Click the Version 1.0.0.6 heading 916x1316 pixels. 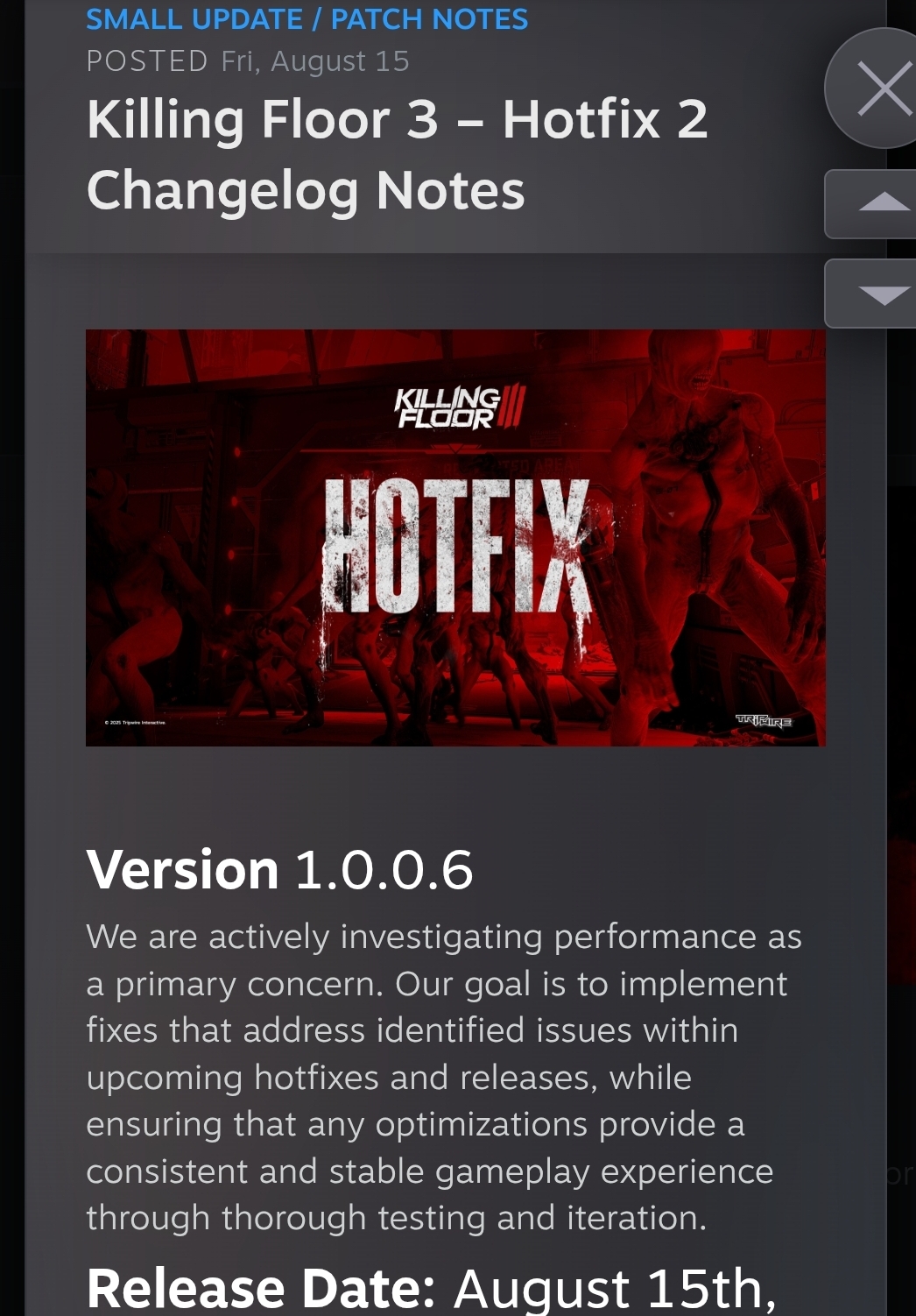(279, 869)
